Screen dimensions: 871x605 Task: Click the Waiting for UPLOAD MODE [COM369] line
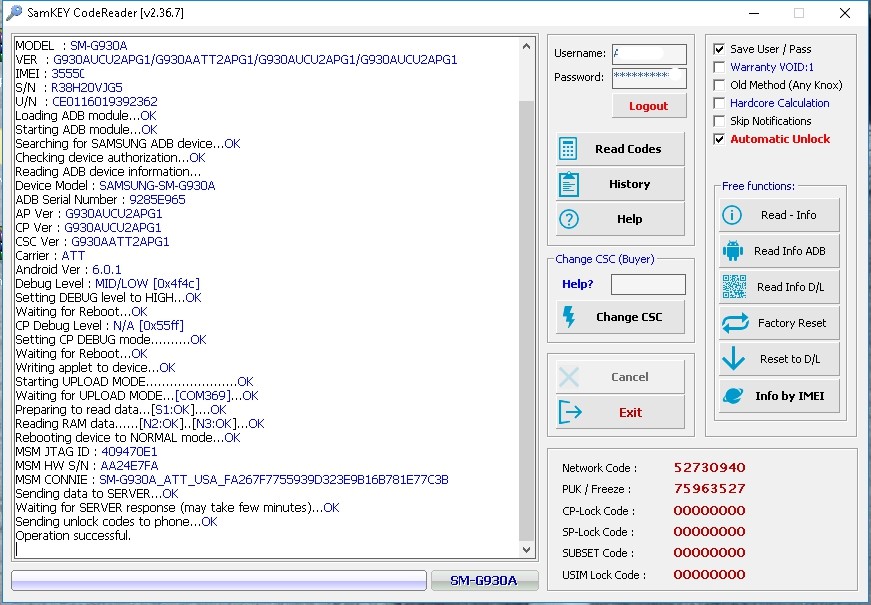coord(137,396)
